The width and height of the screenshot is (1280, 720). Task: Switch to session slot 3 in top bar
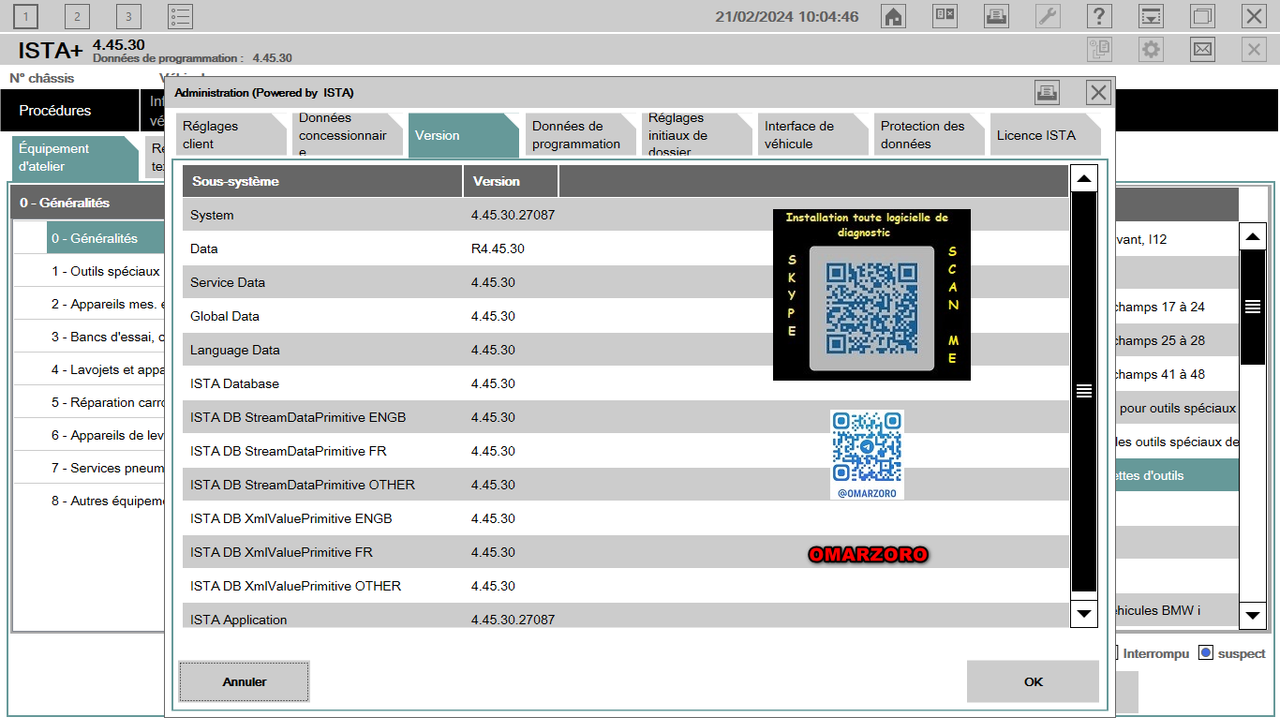(128, 16)
